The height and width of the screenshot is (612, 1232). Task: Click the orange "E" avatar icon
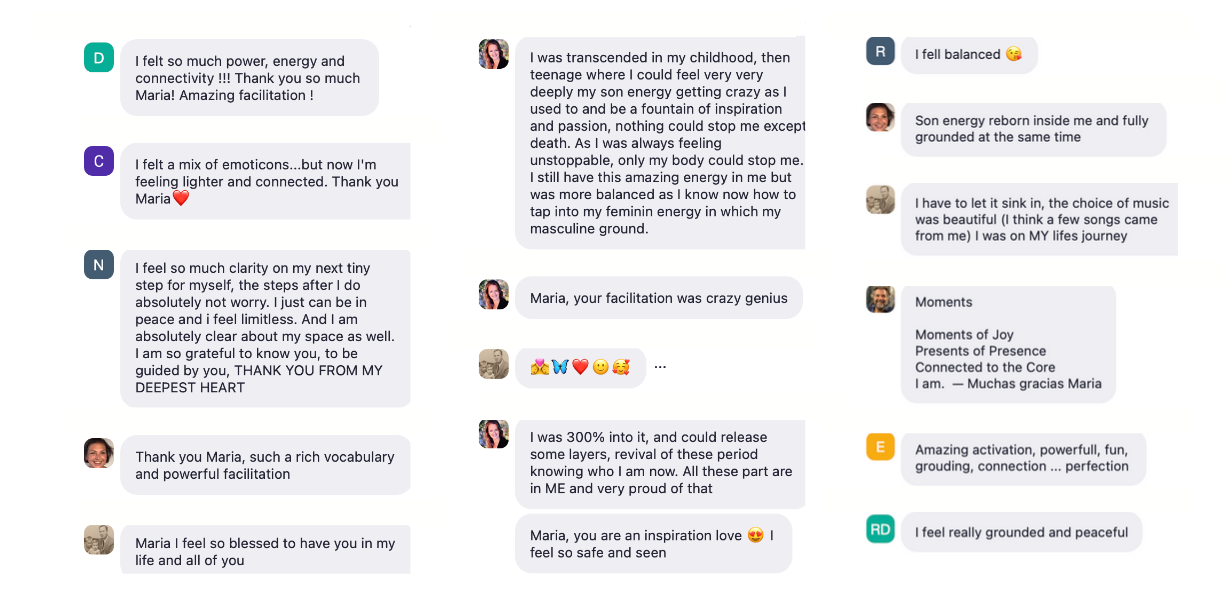tap(880, 447)
